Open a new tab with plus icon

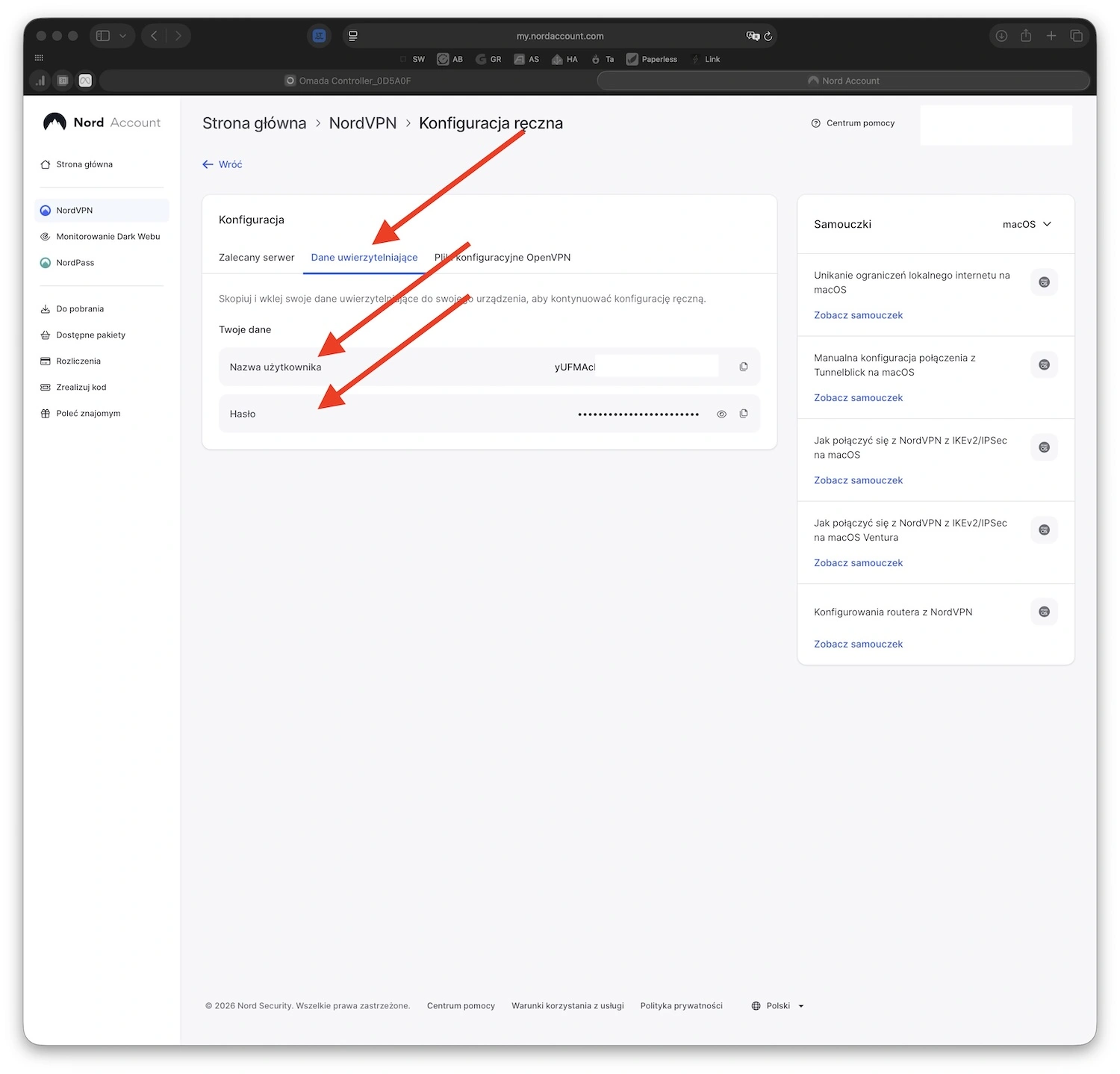pos(1051,36)
